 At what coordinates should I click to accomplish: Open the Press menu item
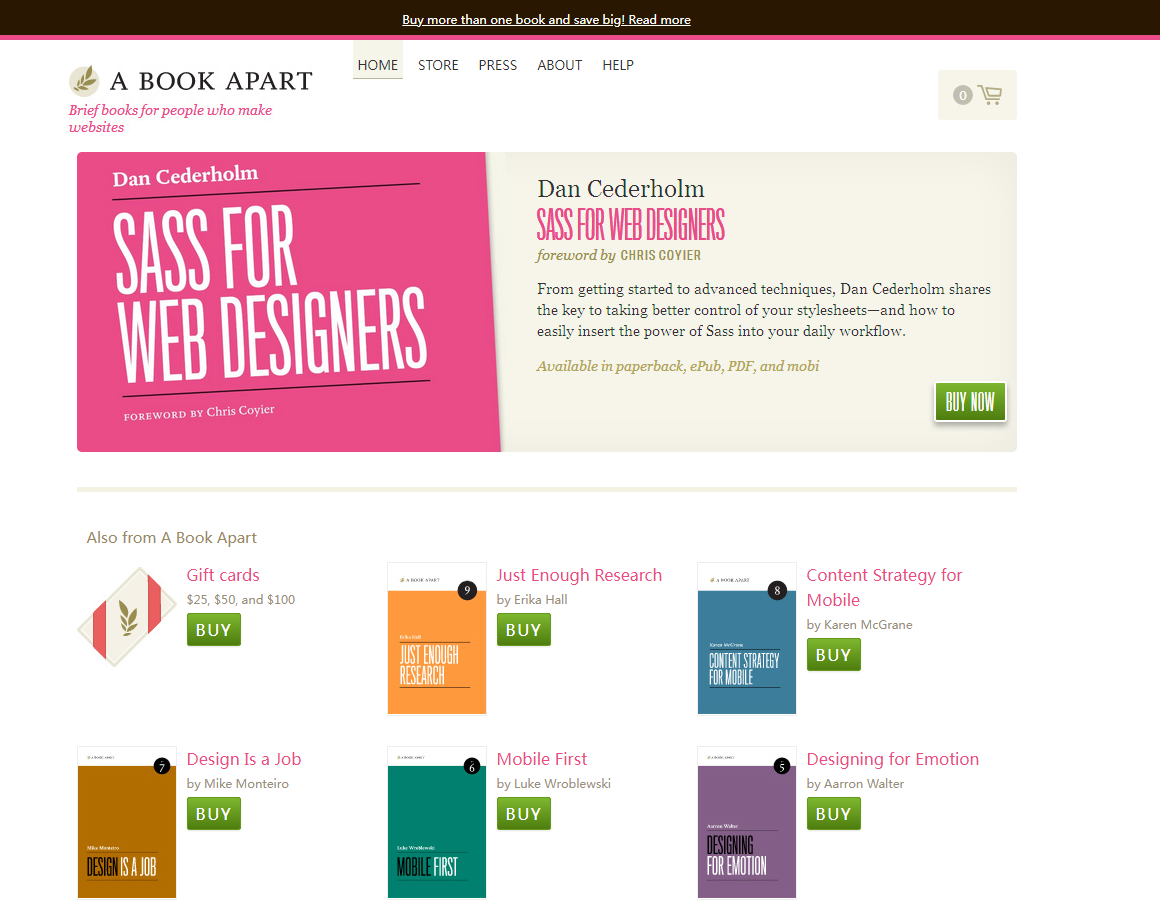pos(497,65)
